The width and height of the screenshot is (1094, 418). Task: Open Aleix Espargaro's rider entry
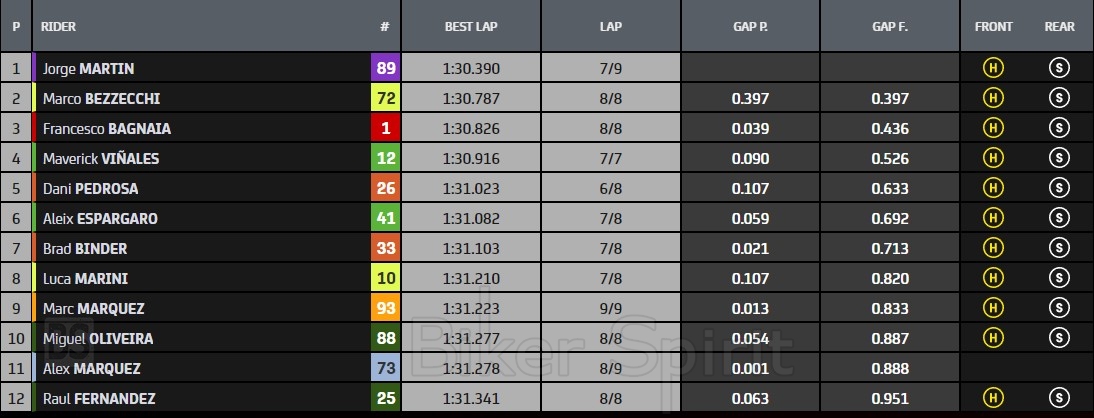click(100, 219)
